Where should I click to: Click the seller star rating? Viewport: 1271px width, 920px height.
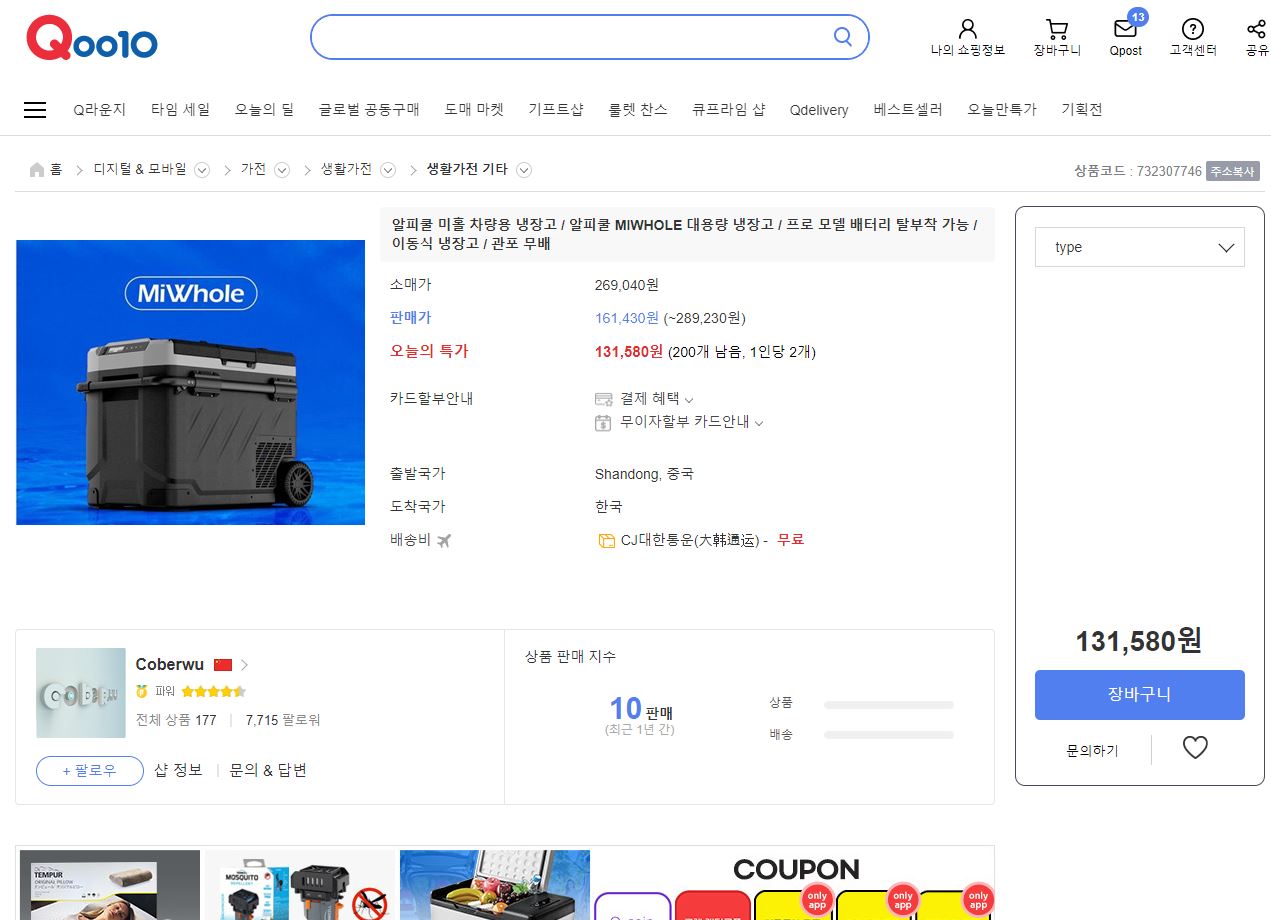[x=213, y=691]
